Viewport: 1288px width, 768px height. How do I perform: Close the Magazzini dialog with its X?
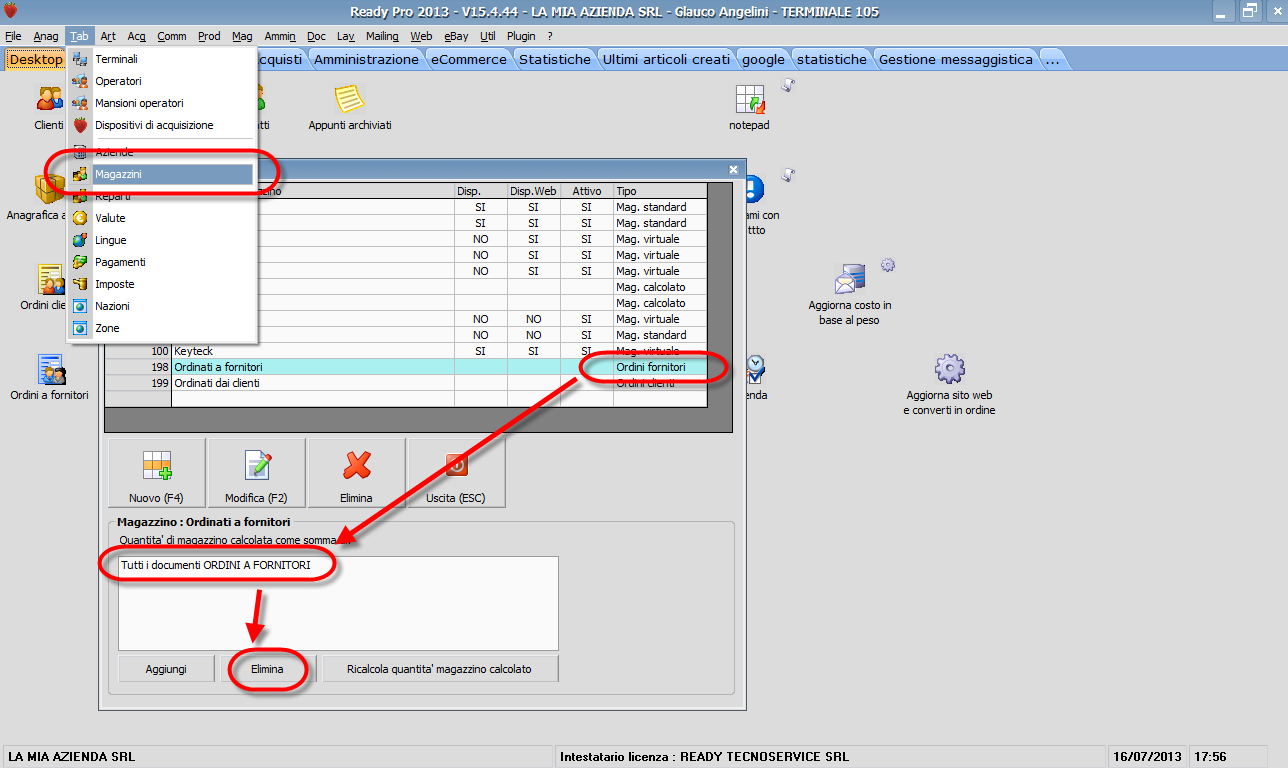733,169
